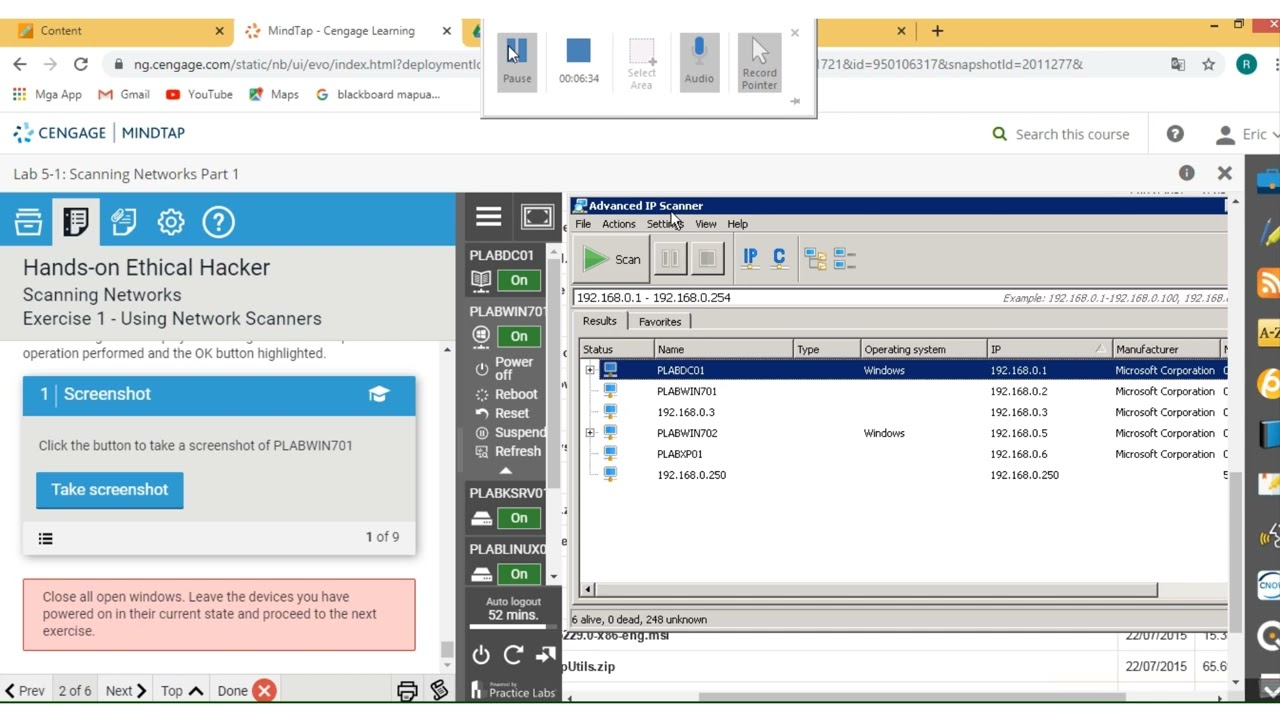Screen dimensions: 1280x720
Task: Go to Next page of lab guide
Action: tap(126, 691)
